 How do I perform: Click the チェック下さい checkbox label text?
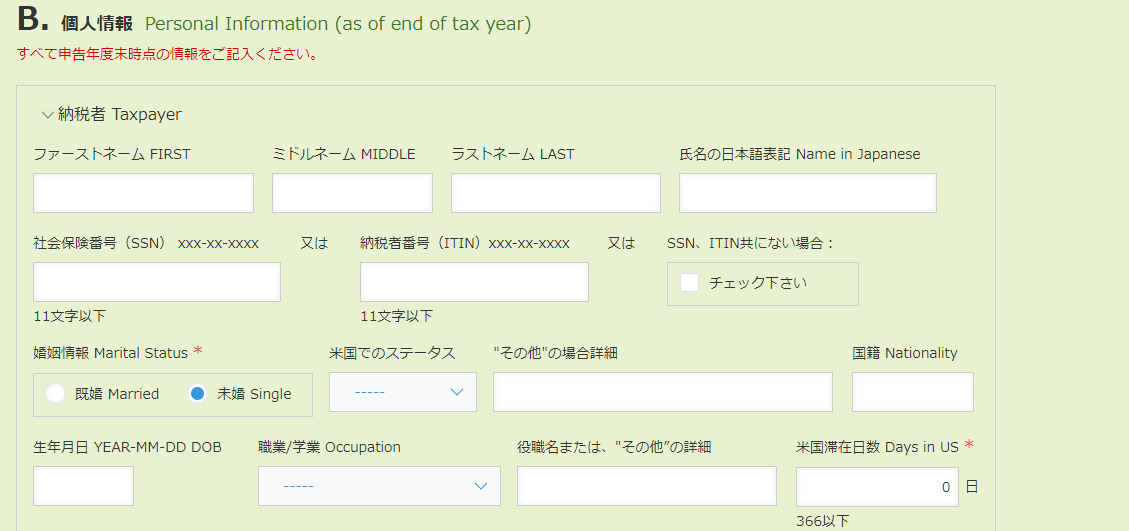757,283
